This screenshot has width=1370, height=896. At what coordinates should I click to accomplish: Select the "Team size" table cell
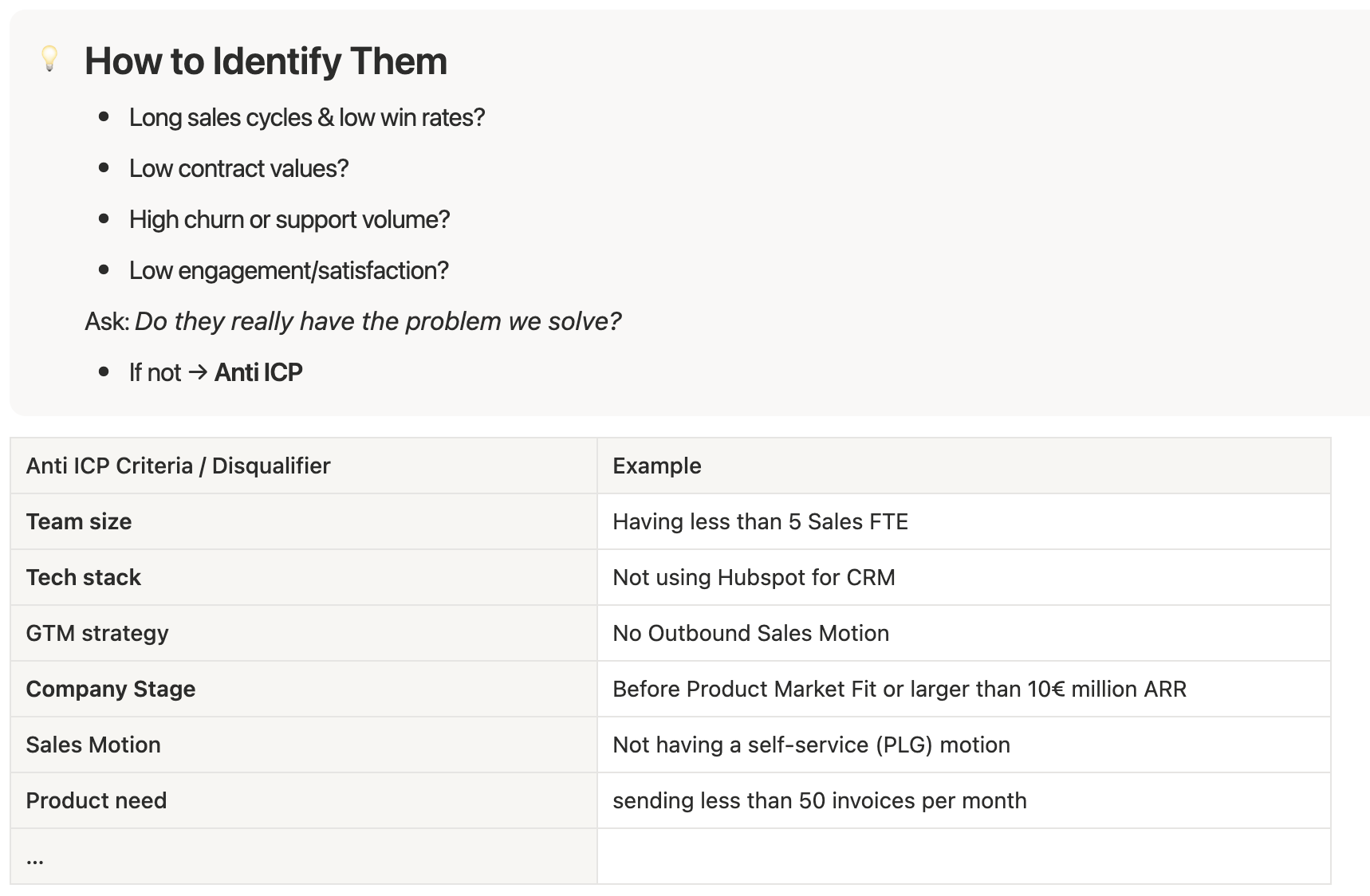click(79, 521)
